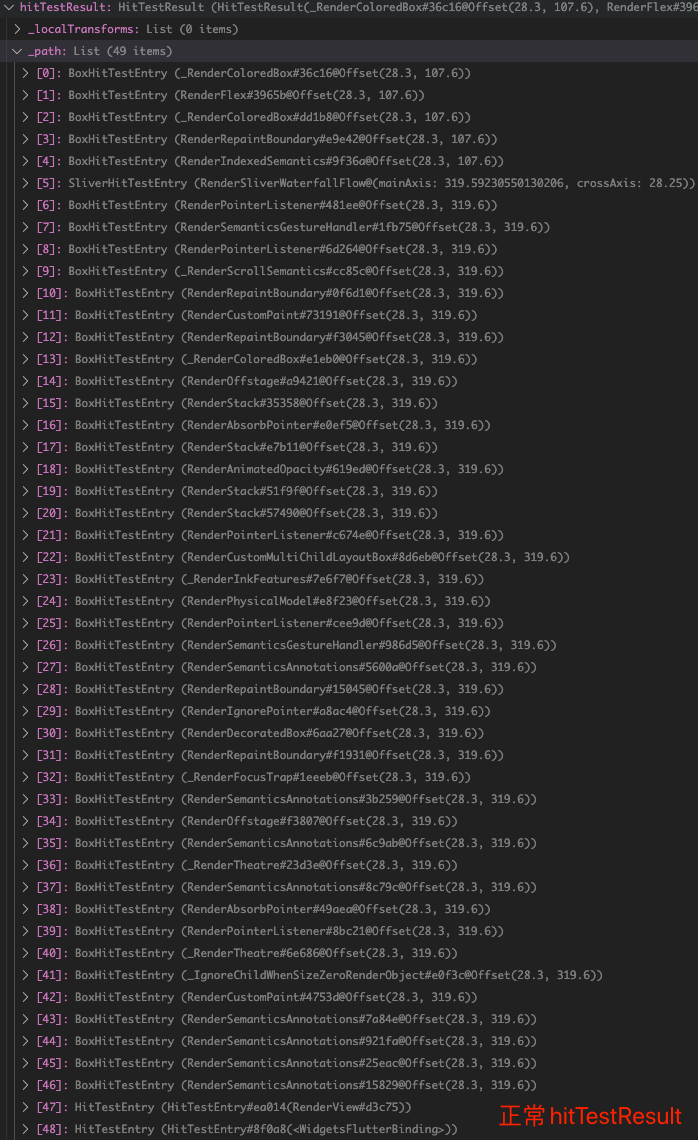
Task: Expand entry [23] _RenderInkFeatures#7e6f7
Action: pos(26,579)
